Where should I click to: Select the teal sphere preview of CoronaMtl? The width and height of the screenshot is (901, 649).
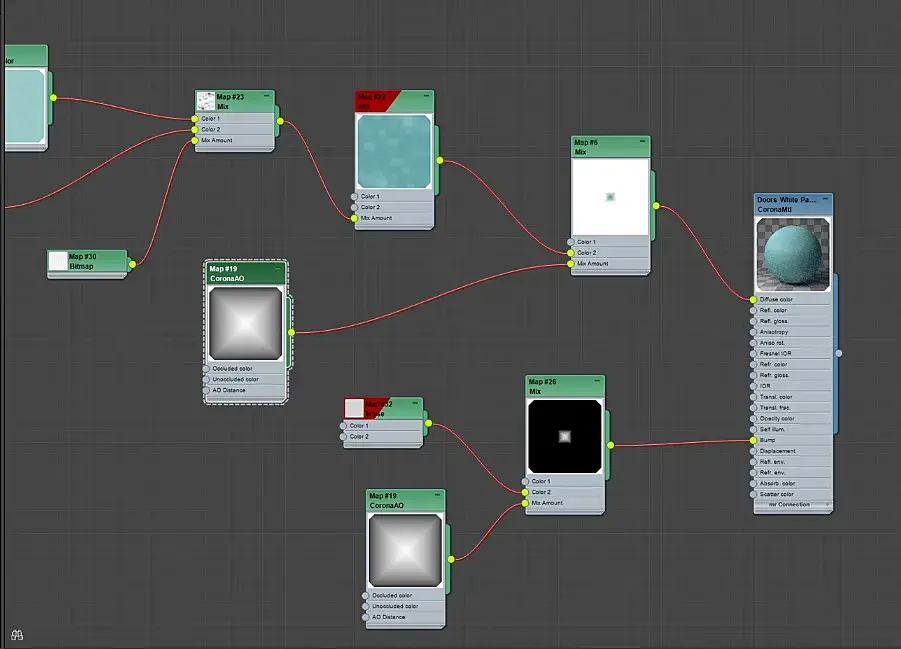793,254
